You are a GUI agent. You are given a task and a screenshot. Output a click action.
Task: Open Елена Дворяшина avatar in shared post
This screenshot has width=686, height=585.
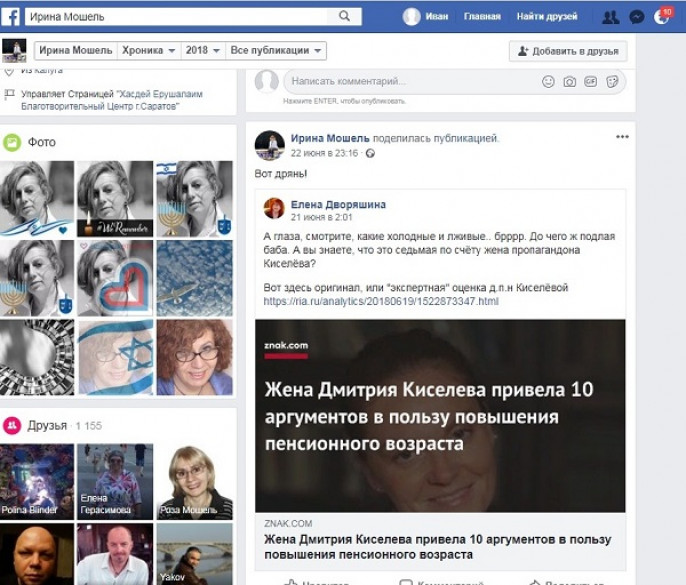coord(274,208)
